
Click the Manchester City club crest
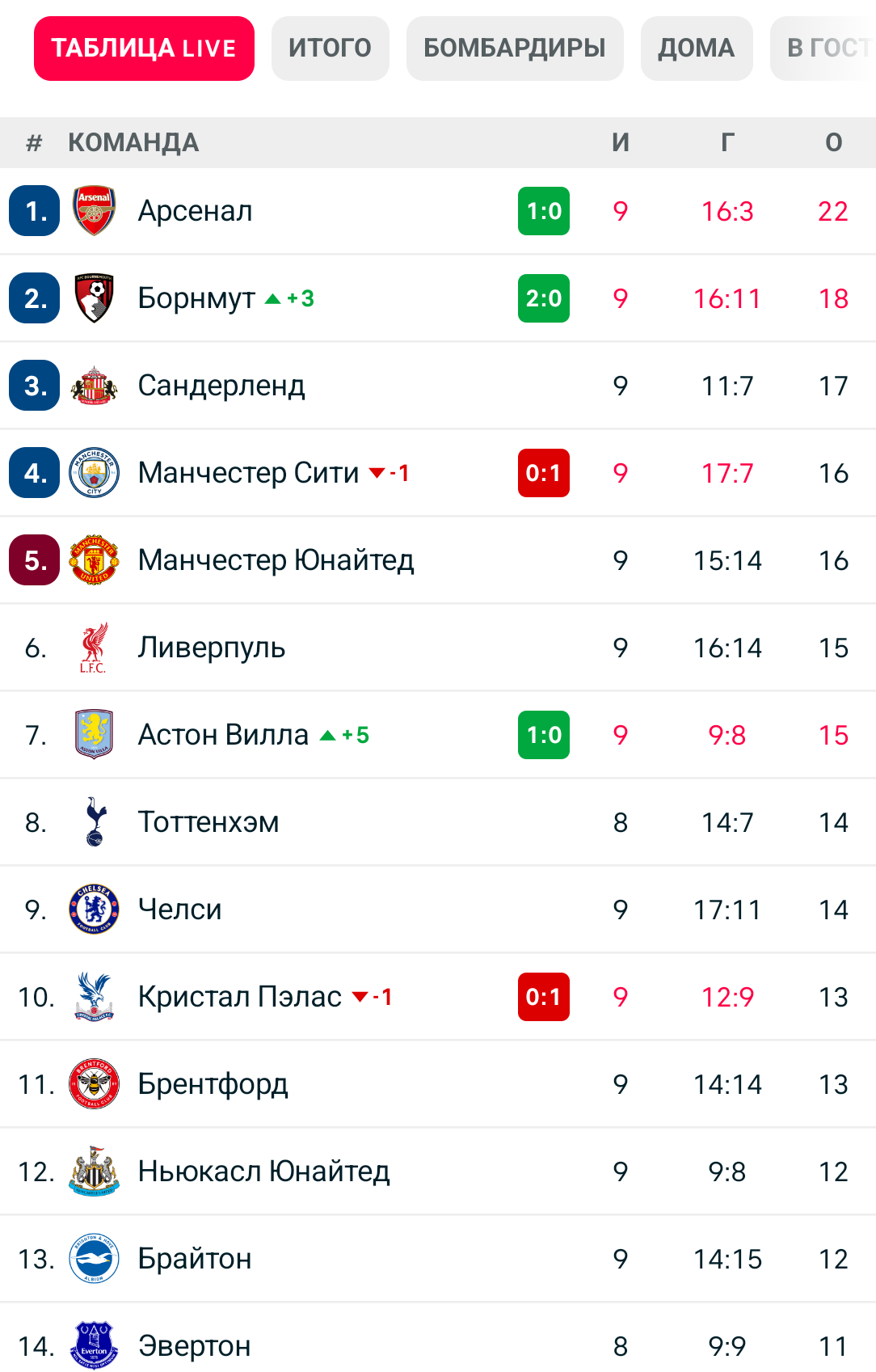[95, 473]
